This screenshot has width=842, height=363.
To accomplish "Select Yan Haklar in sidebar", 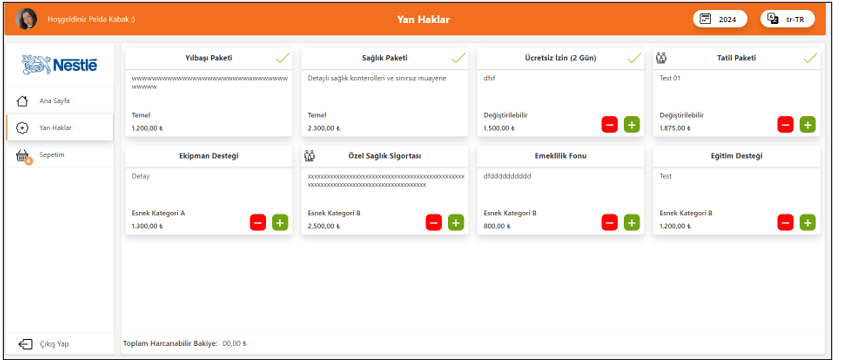I will (60, 128).
